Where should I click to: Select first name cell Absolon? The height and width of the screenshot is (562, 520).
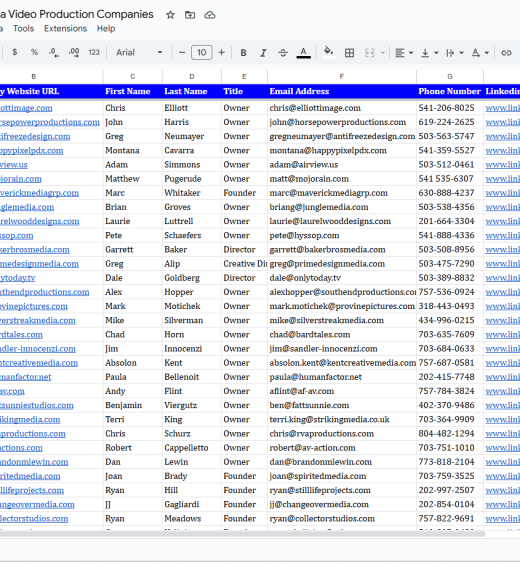(x=133, y=363)
